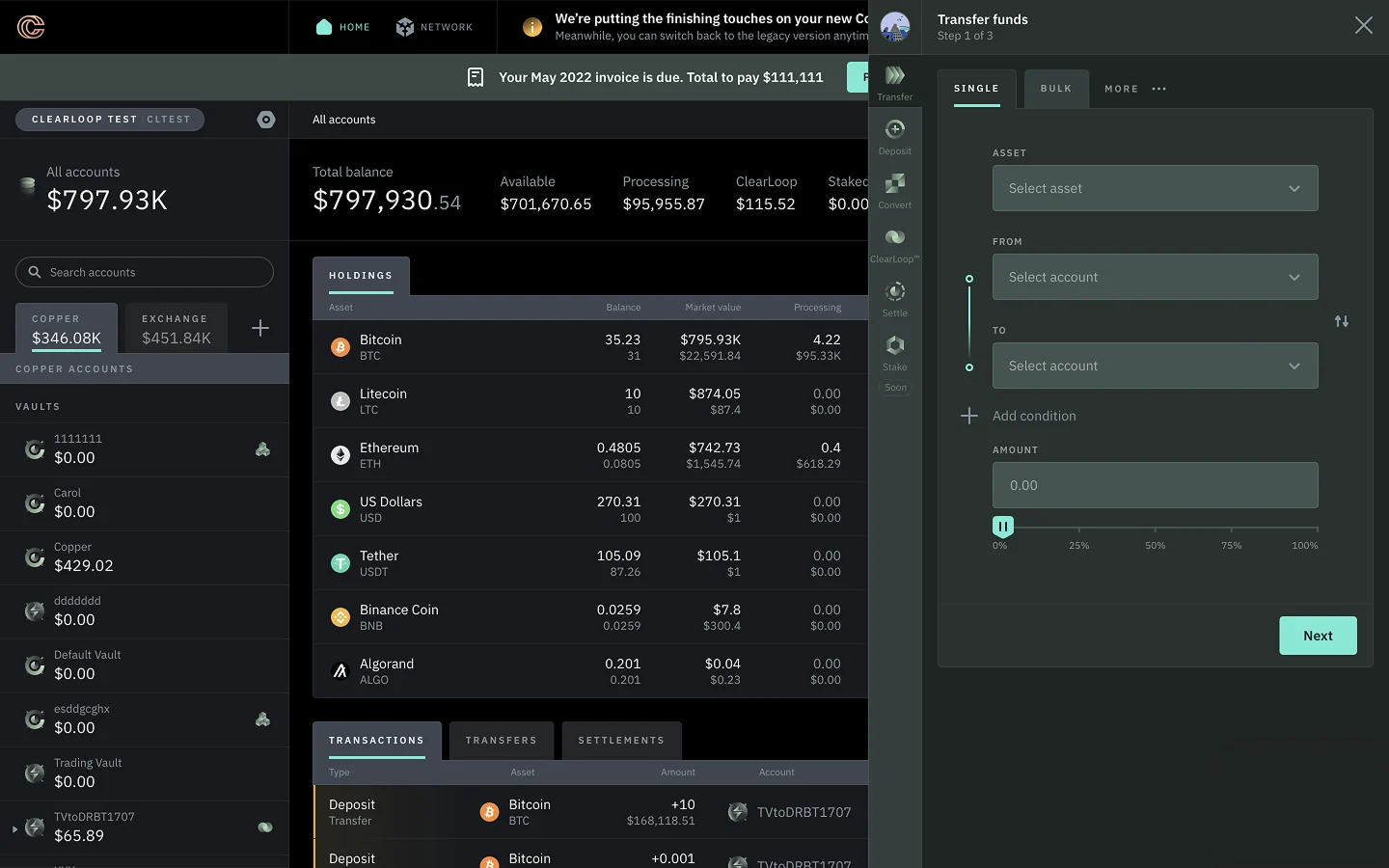Open the To Select account dropdown
This screenshot has height=868, width=1389.
[1155, 366]
